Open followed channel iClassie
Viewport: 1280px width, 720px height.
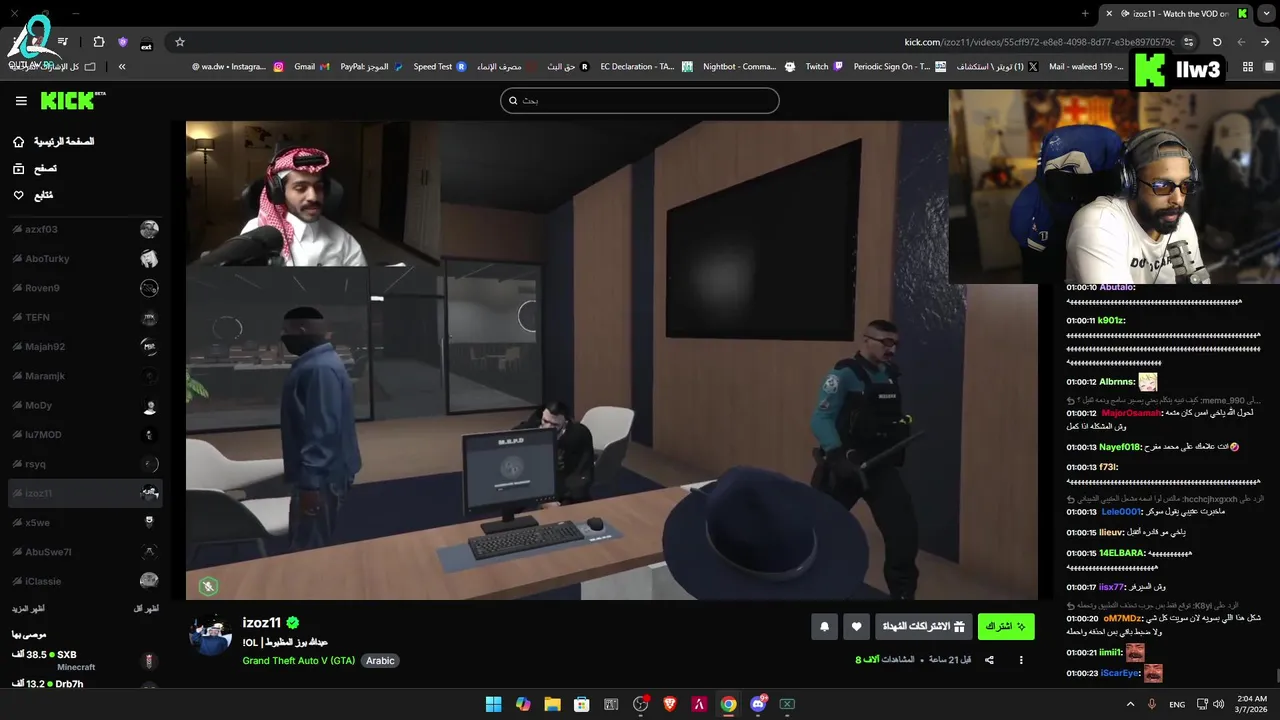85,581
